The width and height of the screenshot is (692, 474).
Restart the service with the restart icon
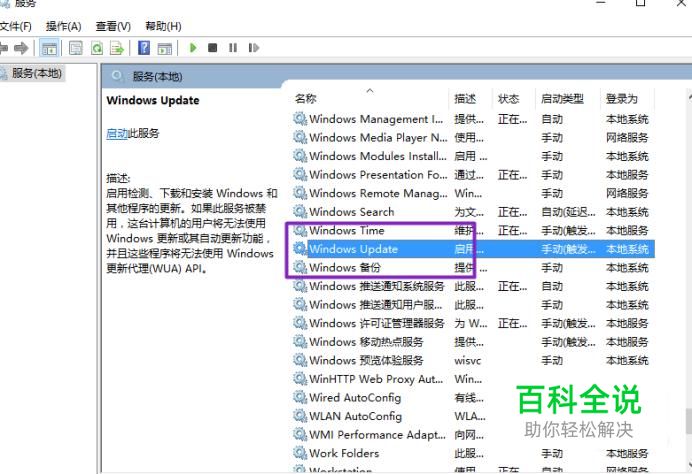pyautogui.click(x=253, y=48)
